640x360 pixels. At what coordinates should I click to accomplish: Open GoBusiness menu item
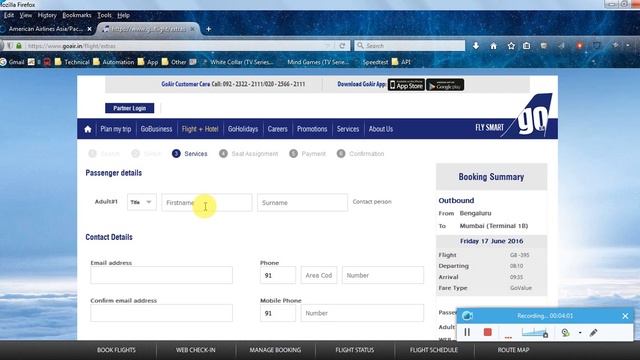[156, 129]
